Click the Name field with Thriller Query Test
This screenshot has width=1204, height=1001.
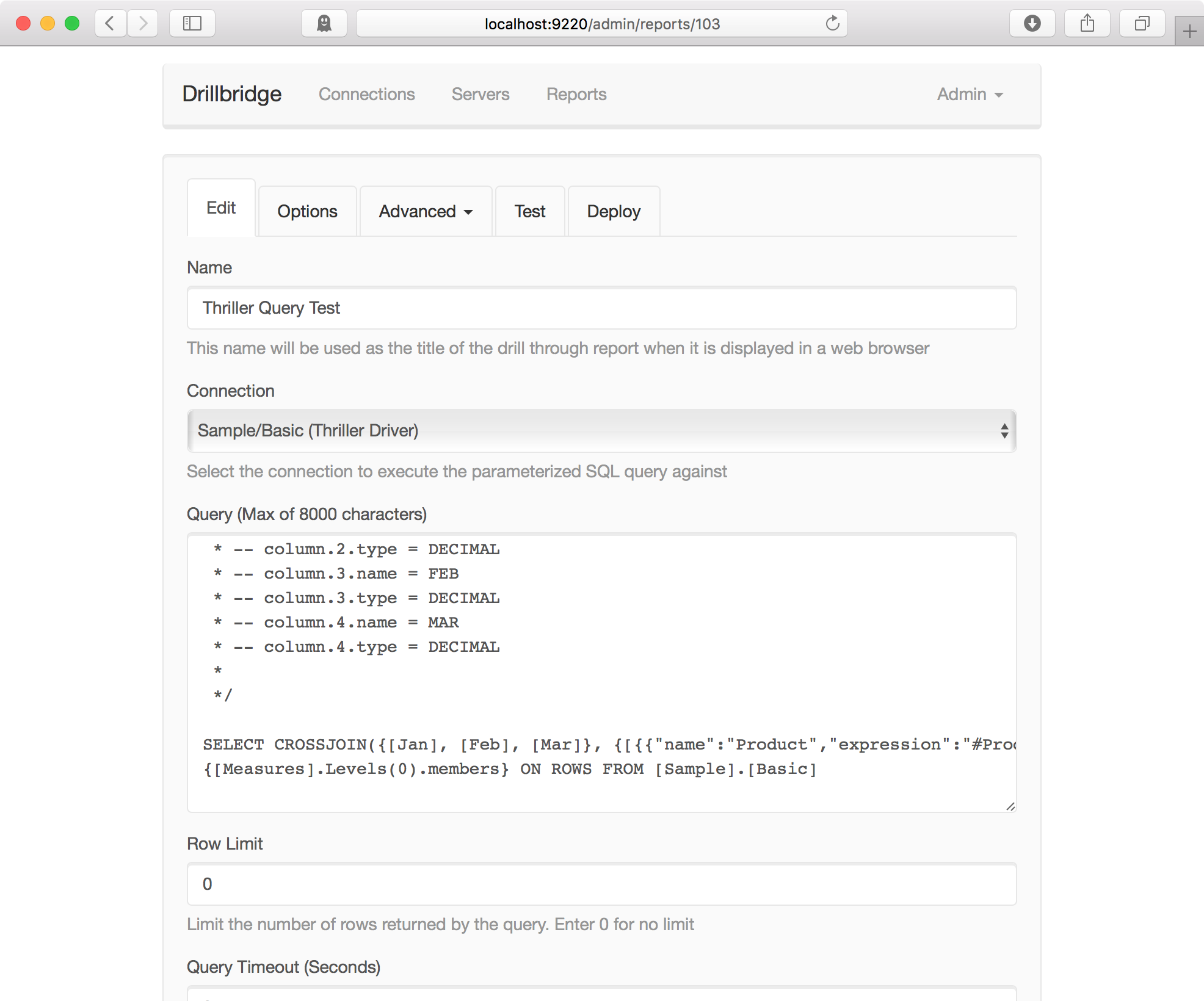(x=601, y=308)
